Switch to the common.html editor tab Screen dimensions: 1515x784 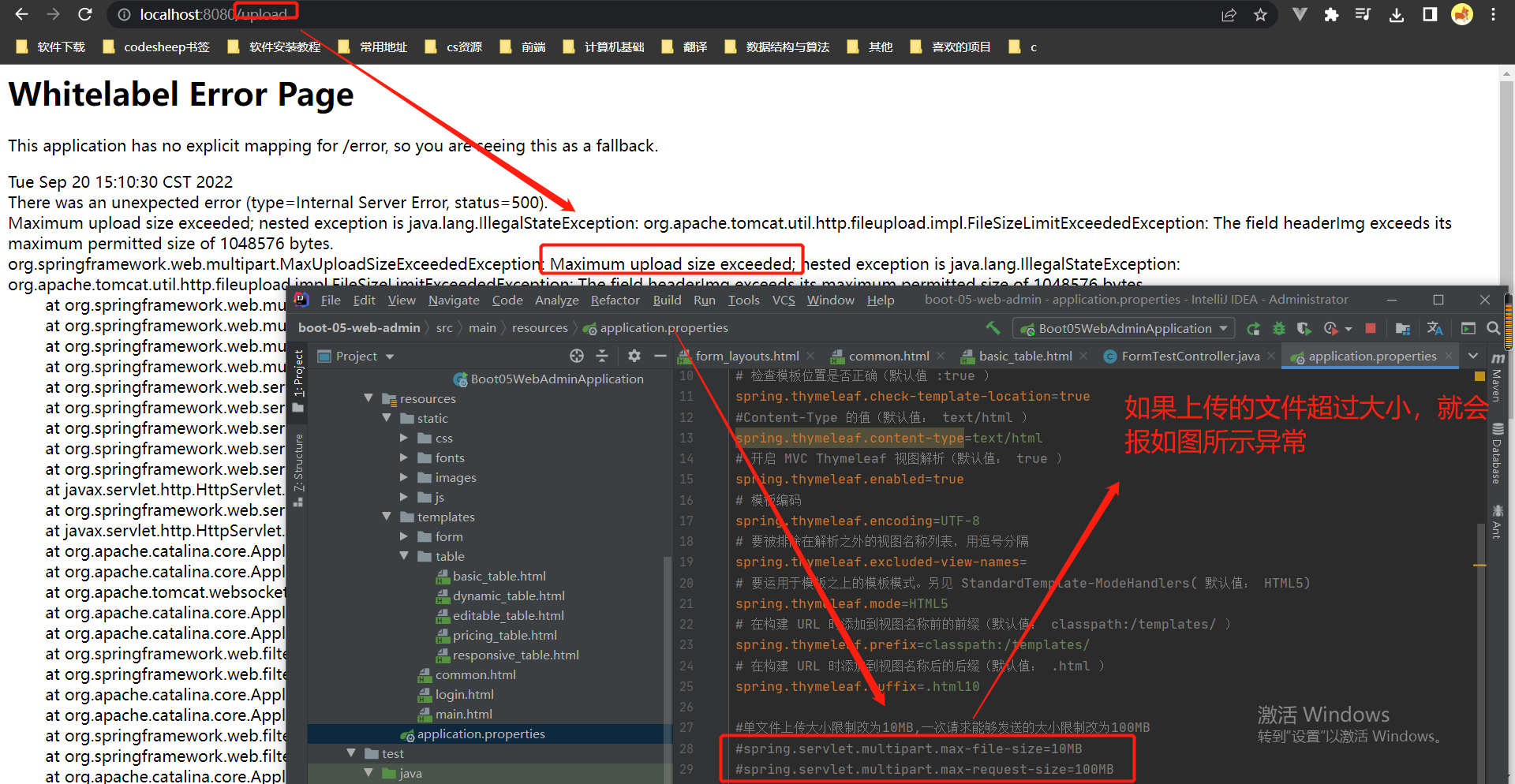pyautogui.click(x=888, y=357)
